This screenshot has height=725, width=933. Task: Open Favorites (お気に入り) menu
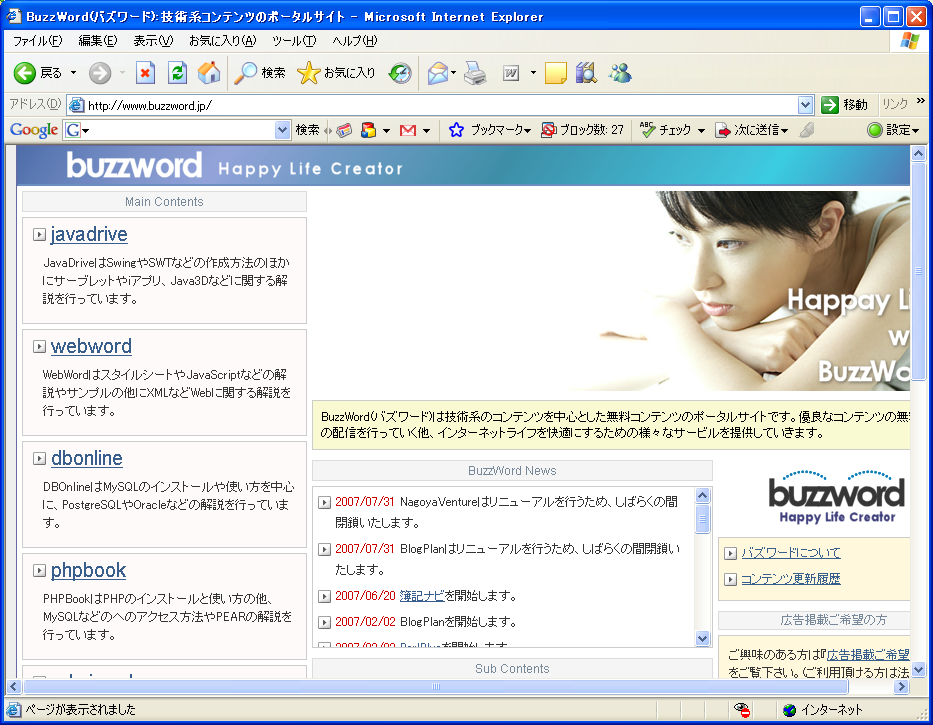click(x=223, y=40)
